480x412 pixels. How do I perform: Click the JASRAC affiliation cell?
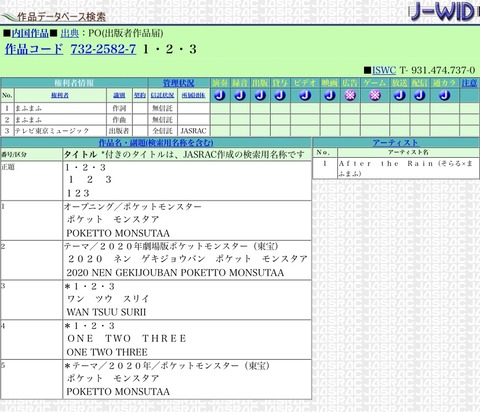[x=193, y=131]
